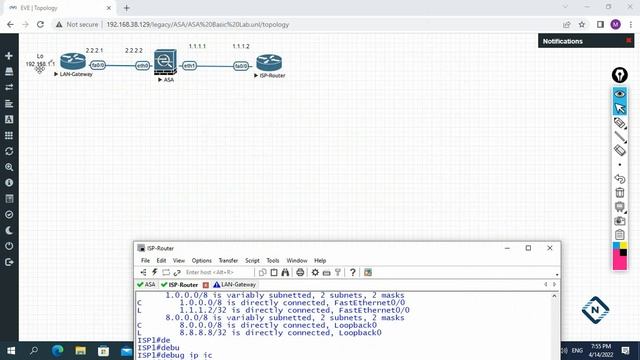640x360 pixels.
Task: Open the View menu in ISP-Router window
Action: pos(179,260)
